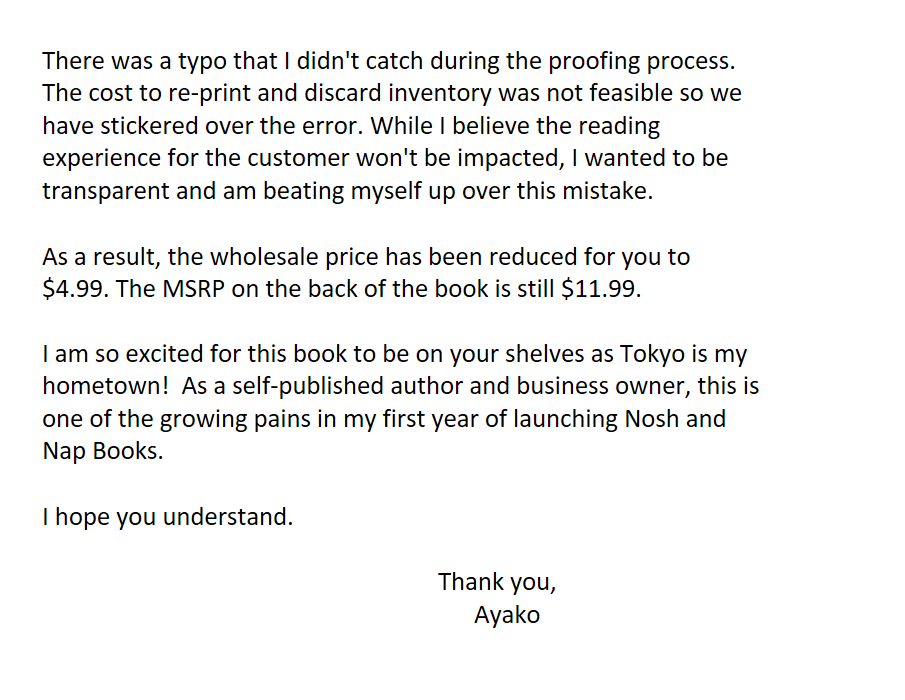The height and width of the screenshot is (700, 905).
Task: Click the word "MSRP" in second paragraph
Action: (x=193, y=289)
